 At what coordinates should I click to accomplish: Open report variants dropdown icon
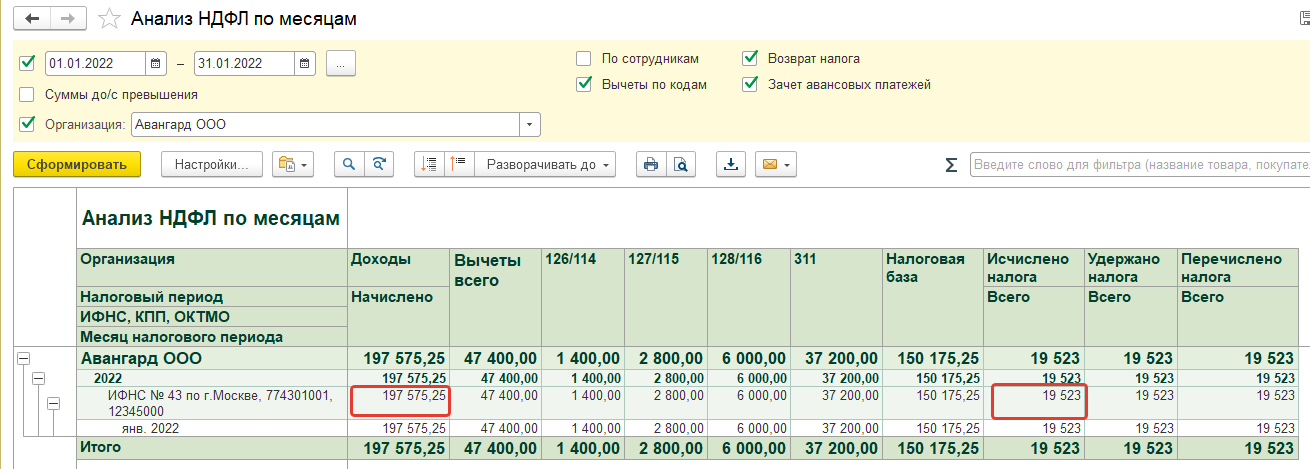293,165
